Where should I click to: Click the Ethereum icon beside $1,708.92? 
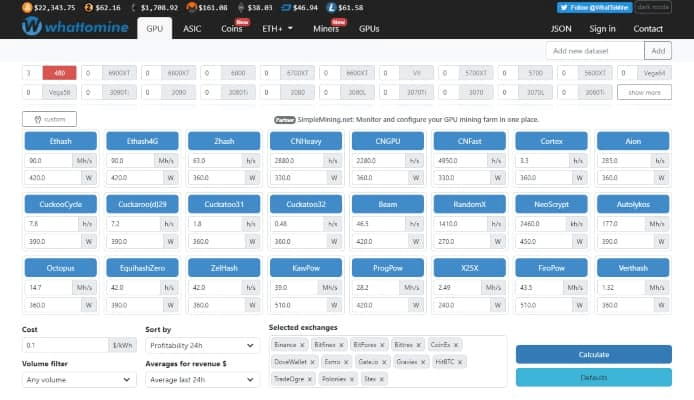click(x=133, y=8)
